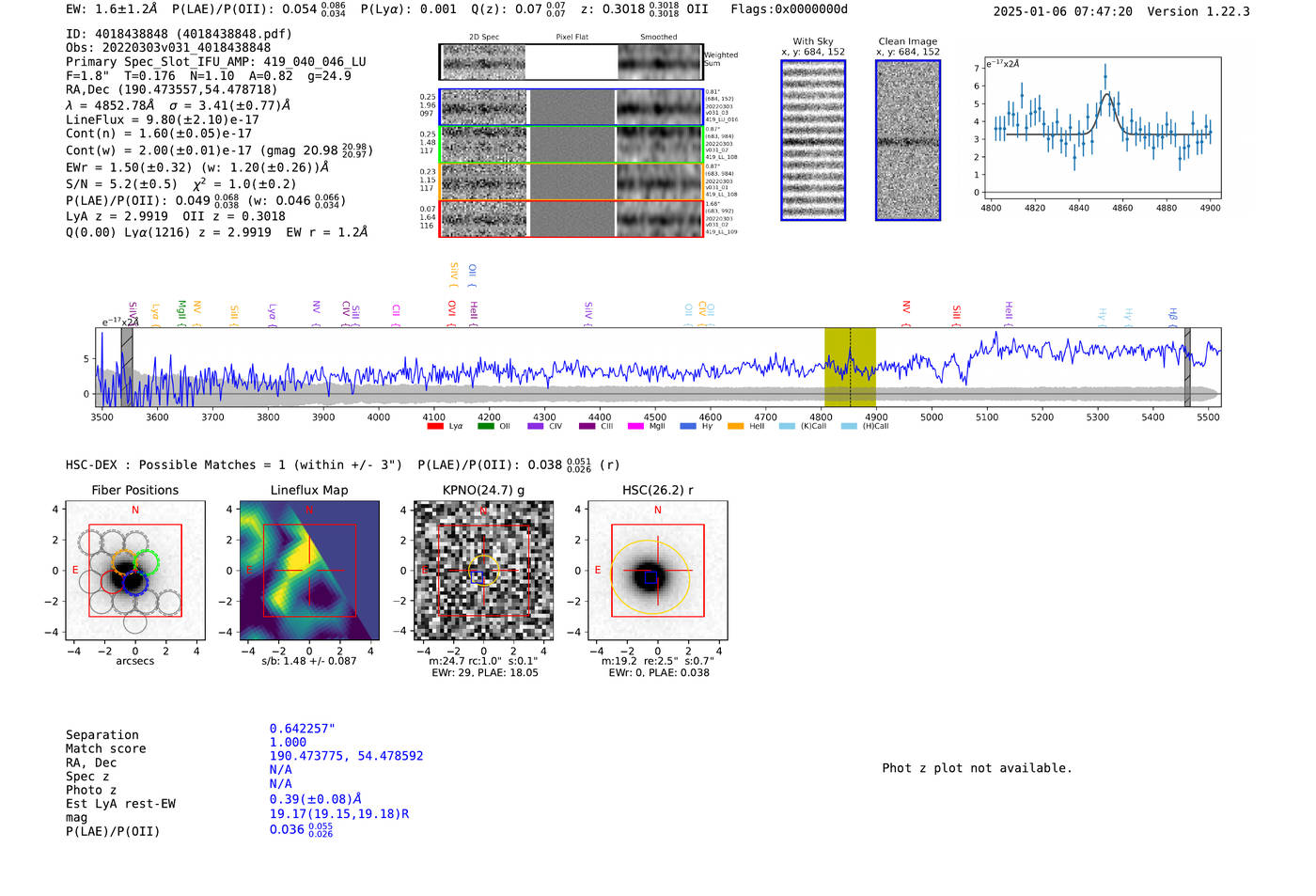This screenshot has height=896, width=1316.
Task: Select the Fiber Positions plot
Action: pos(134,571)
